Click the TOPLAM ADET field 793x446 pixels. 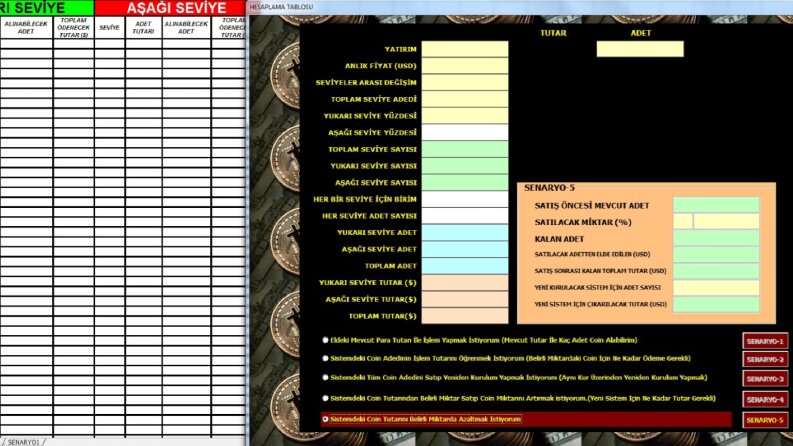tap(465, 266)
